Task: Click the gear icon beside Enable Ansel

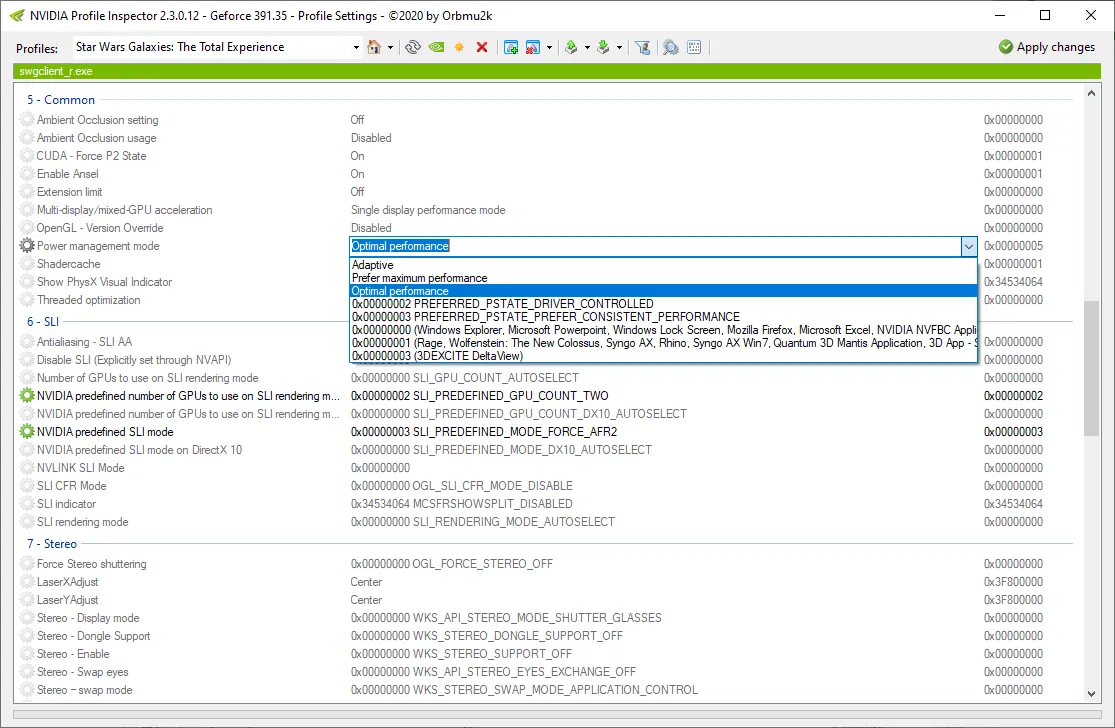Action: tap(27, 173)
